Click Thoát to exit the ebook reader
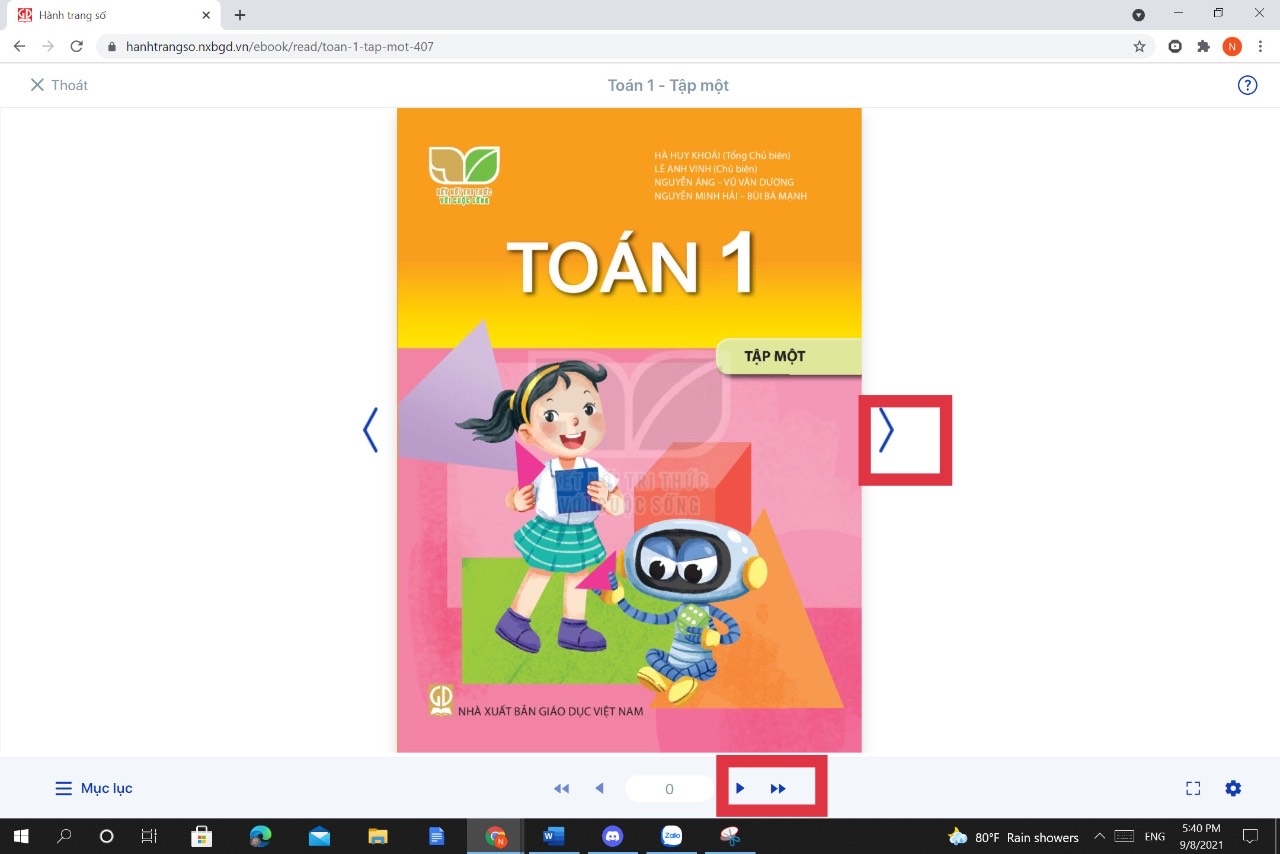1280x854 pixels. click(x=59, y=85)
